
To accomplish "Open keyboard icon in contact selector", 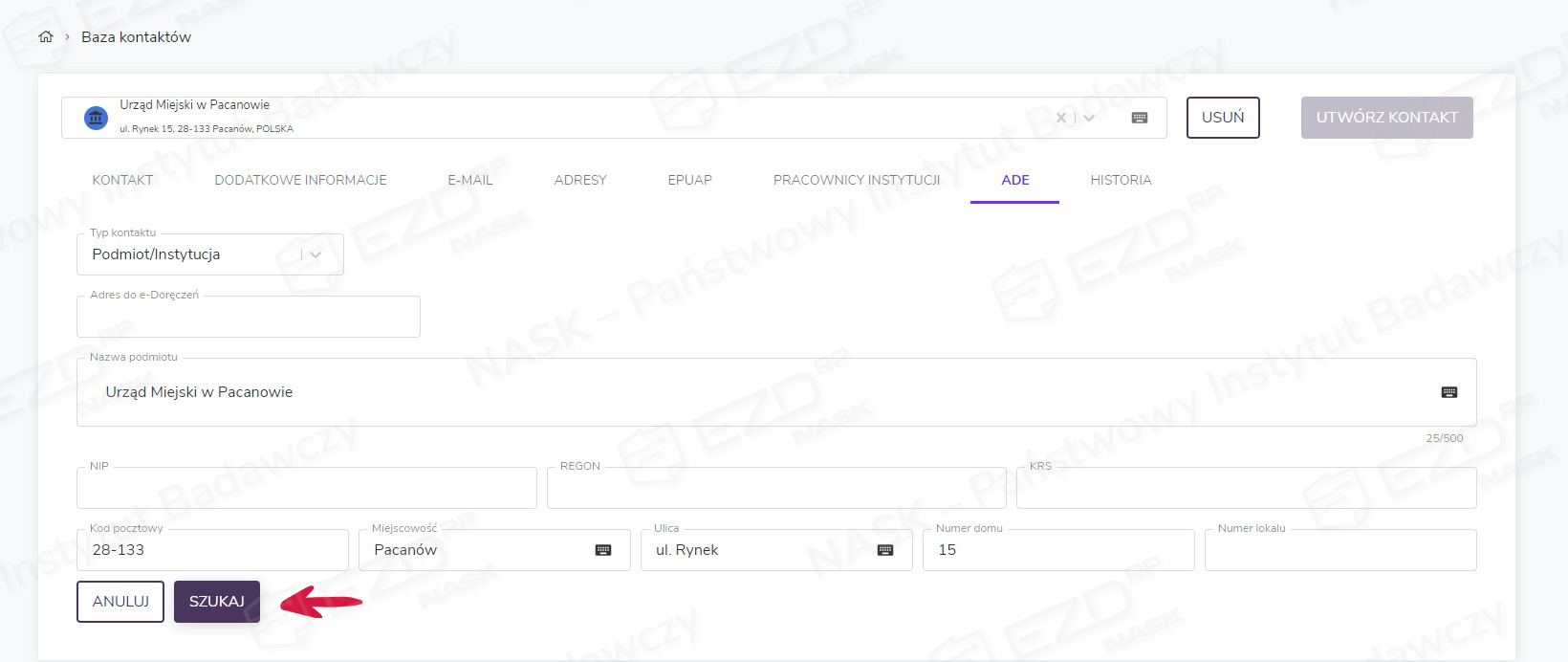I will coord(1139,118).
